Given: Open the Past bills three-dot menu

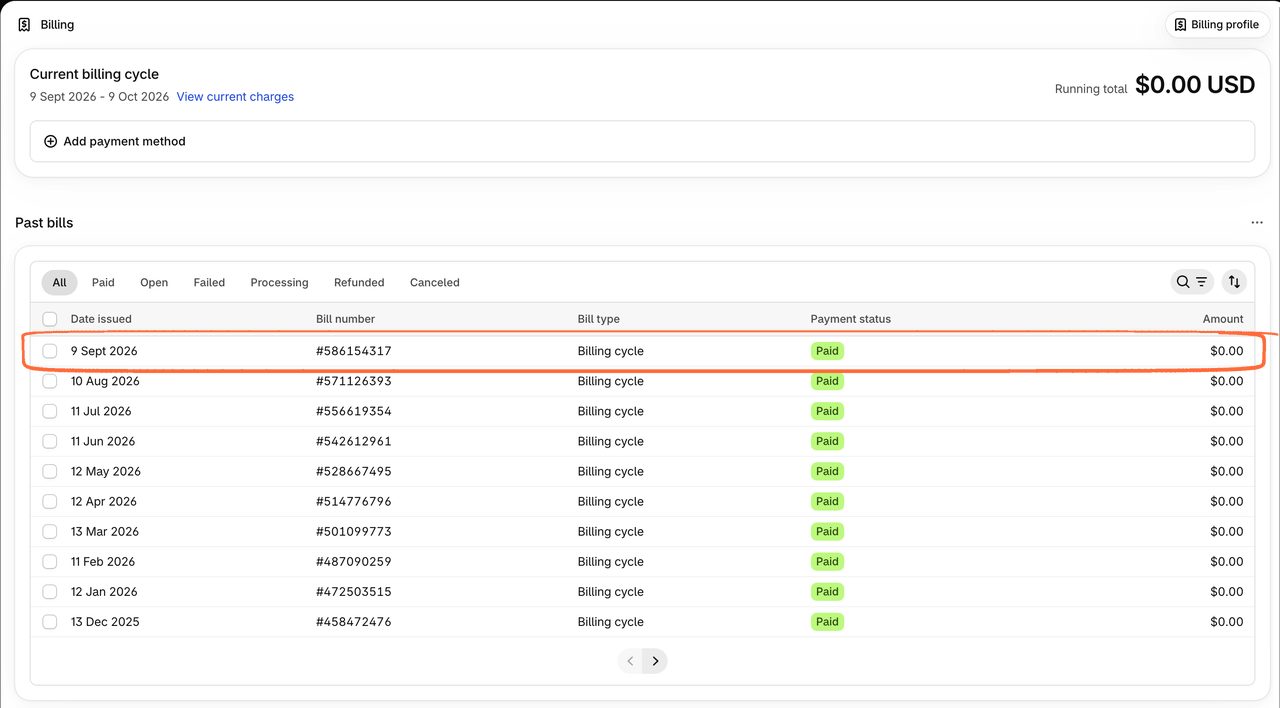Looking at the screenshot, I should click(1257, 223).
